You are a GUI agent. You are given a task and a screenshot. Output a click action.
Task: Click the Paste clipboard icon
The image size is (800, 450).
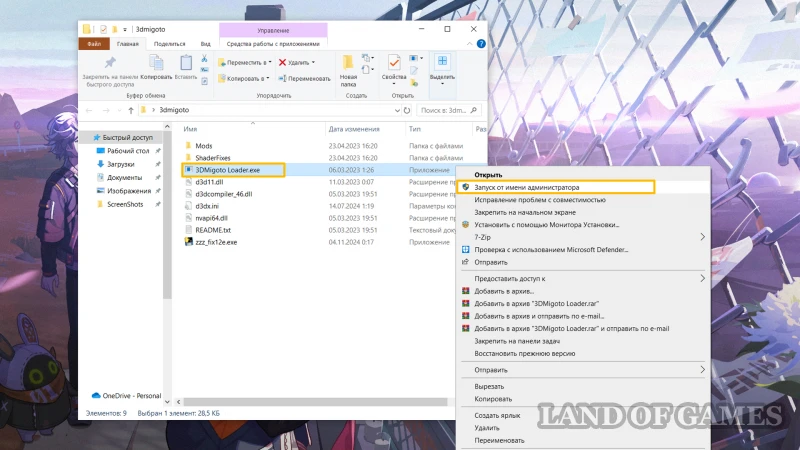(186, 63)
